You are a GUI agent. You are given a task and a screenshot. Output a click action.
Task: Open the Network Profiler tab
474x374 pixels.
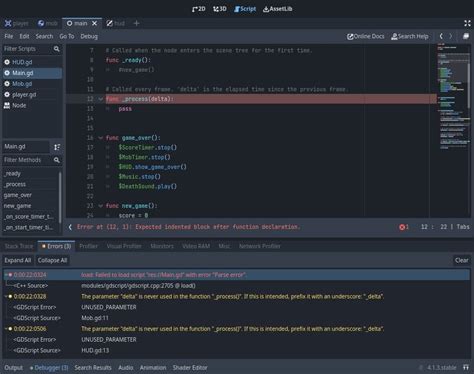260,246
